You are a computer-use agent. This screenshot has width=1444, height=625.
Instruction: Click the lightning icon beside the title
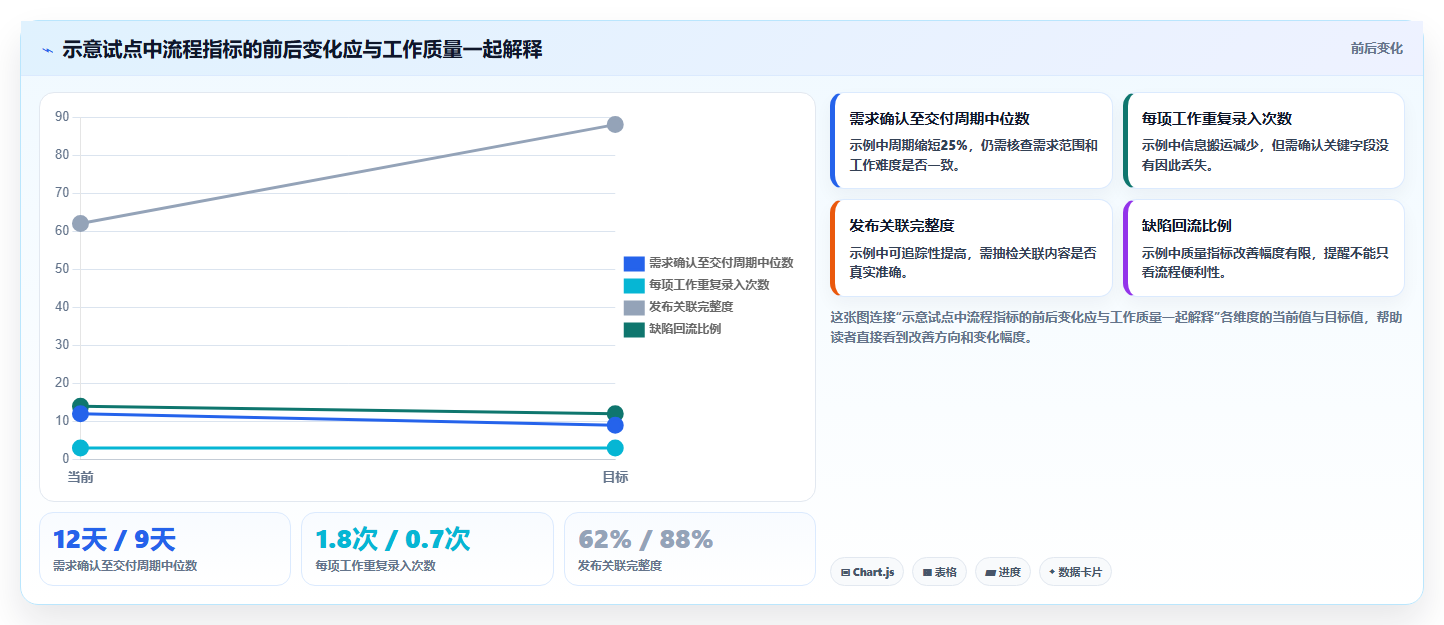point(47,50)
